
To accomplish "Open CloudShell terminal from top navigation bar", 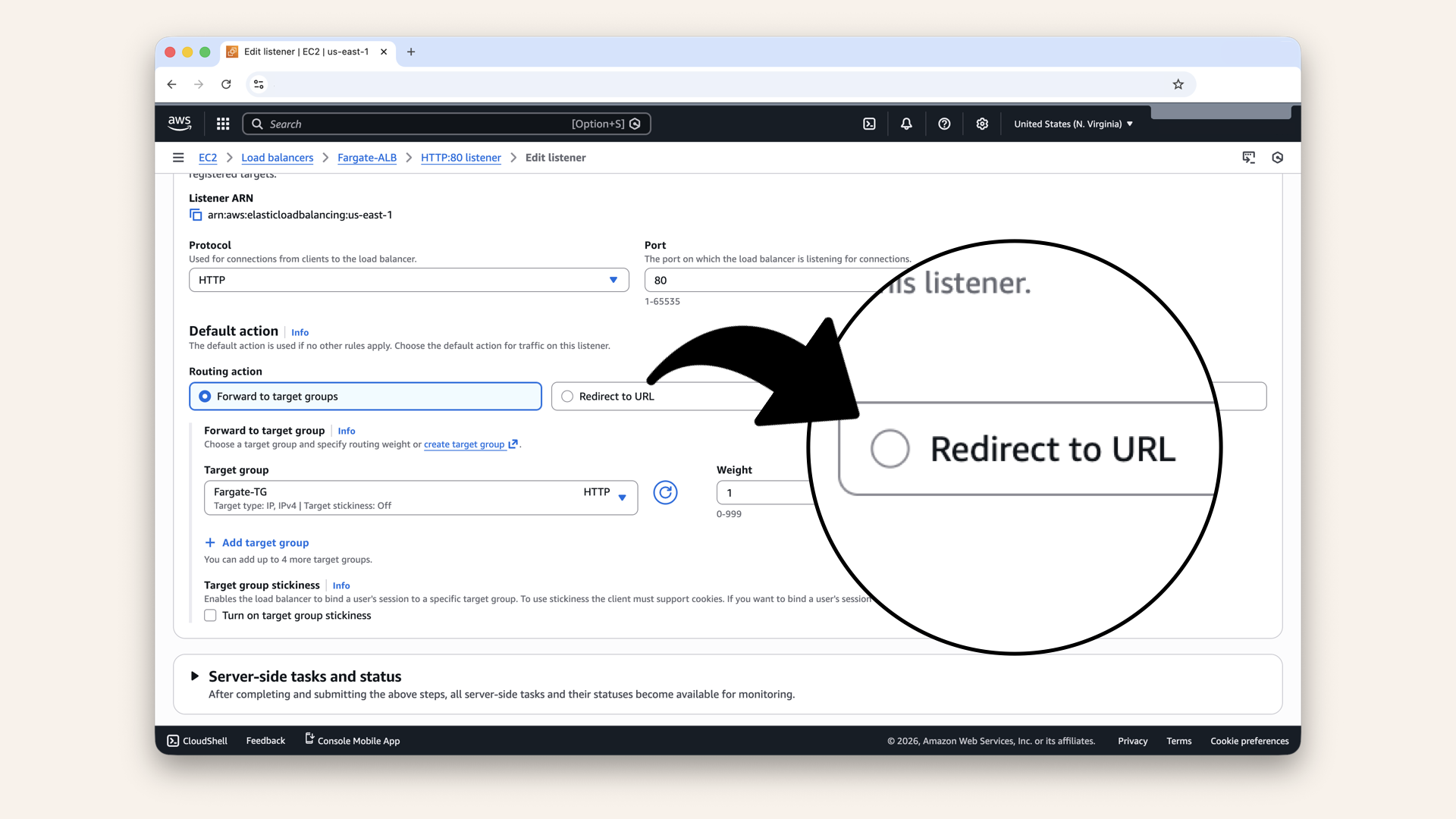I will point(869,124).
